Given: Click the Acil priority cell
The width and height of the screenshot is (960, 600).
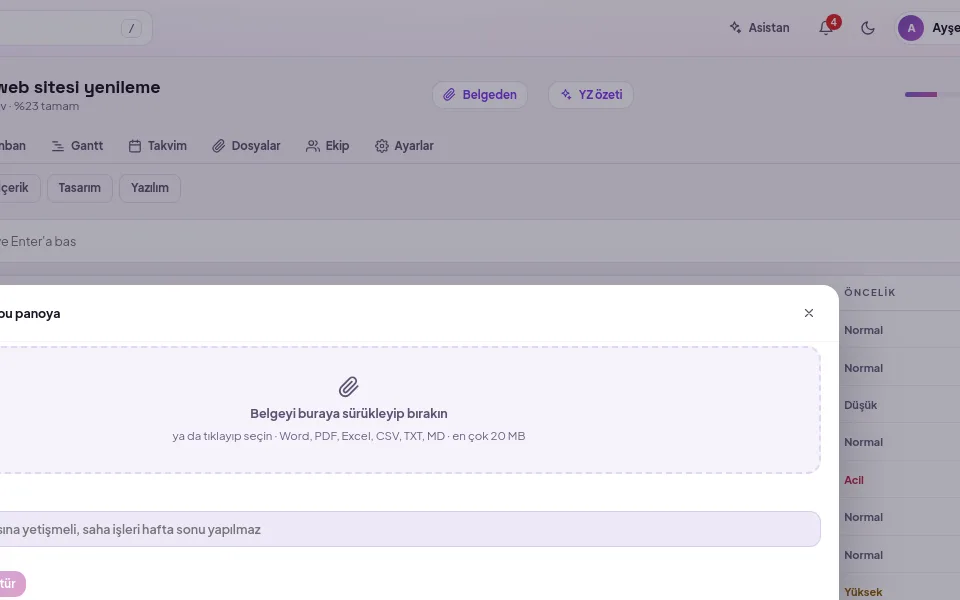Looking at the screenshot, I should coord(853,480).
